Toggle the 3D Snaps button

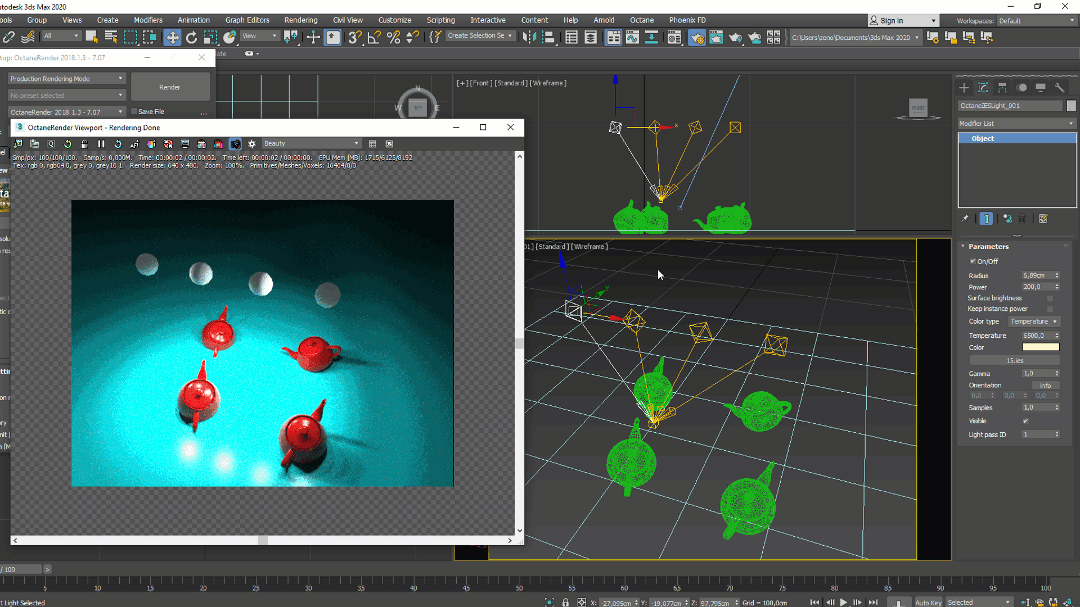click(x=355, y=37)
